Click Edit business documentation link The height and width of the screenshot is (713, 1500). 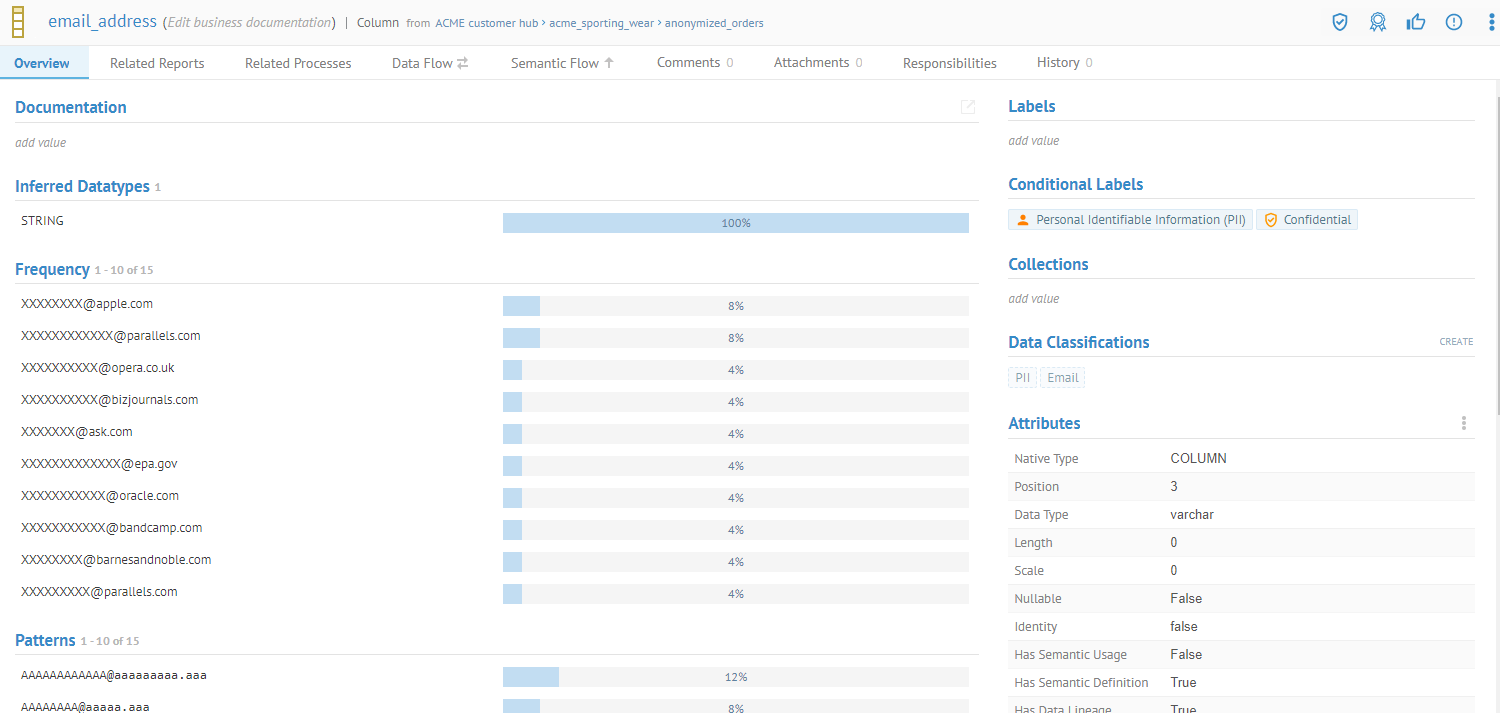[248, 22]
